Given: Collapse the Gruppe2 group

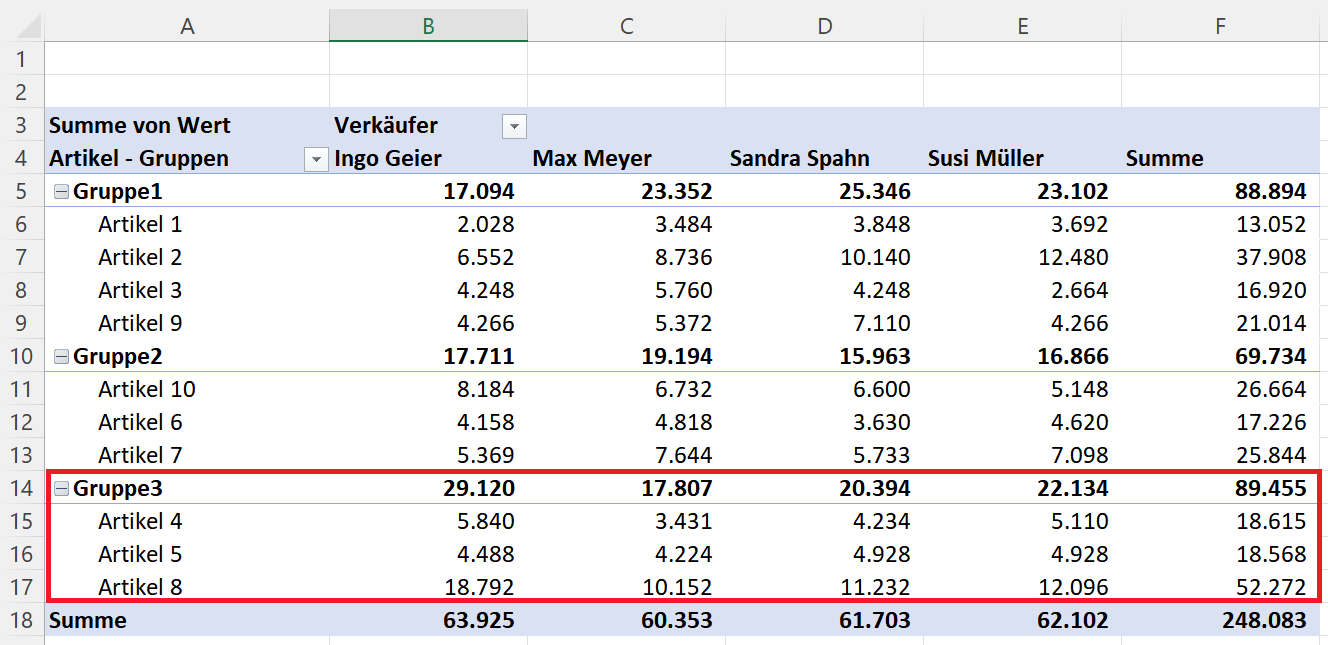Looking at the screenshot, I should pos(62,356).
